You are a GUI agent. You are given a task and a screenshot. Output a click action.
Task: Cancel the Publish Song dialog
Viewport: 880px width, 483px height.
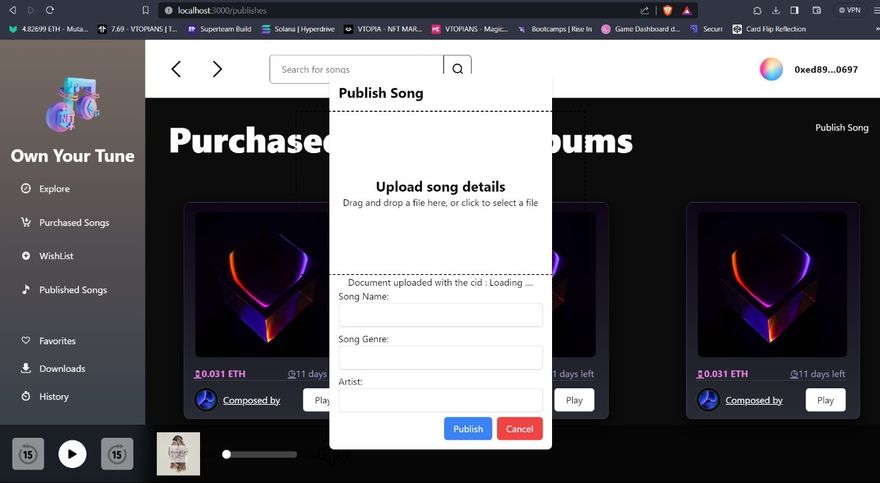(x=519, y=429)
